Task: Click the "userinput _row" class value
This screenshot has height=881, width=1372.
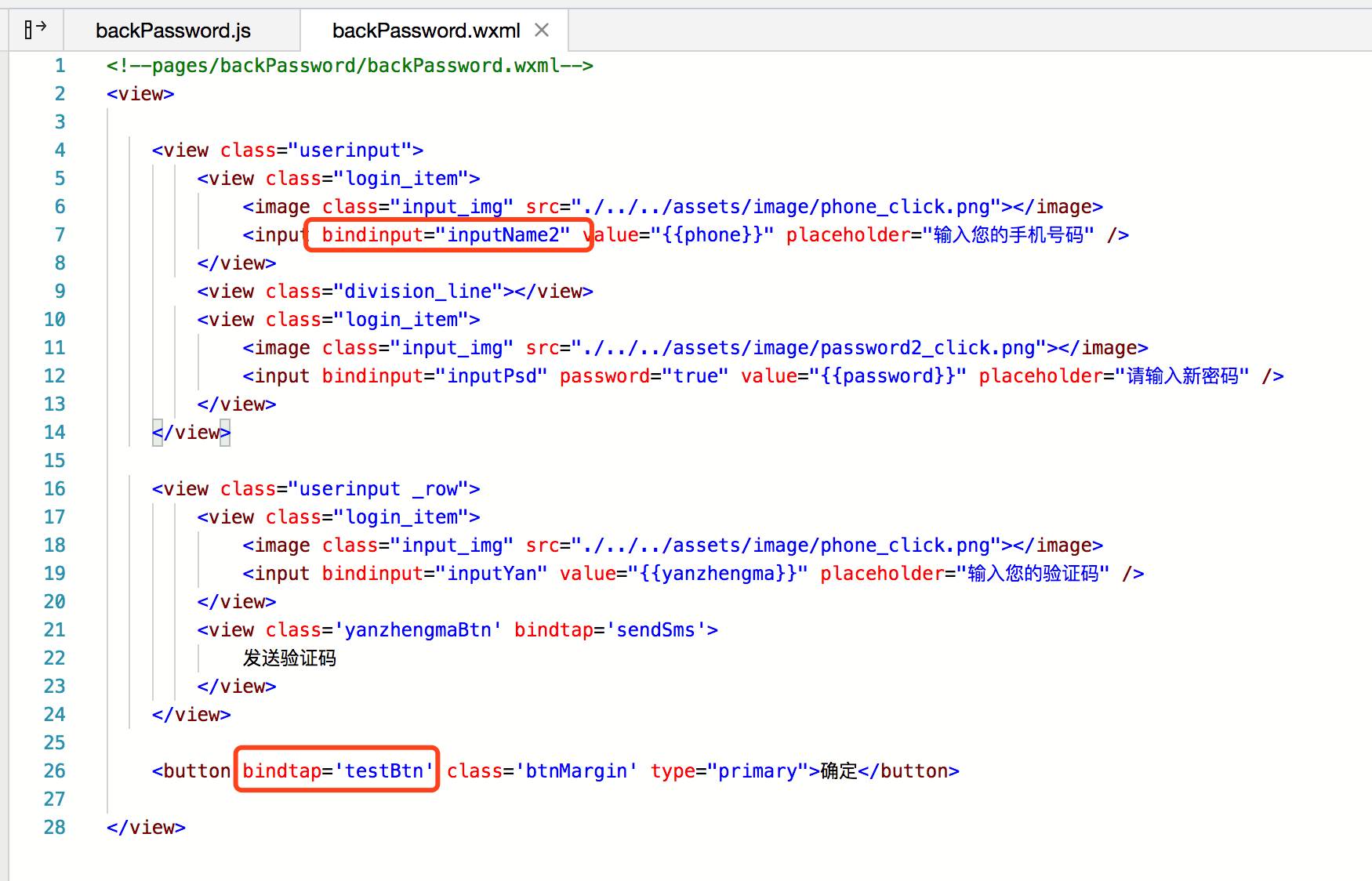Action: [378, 489]
